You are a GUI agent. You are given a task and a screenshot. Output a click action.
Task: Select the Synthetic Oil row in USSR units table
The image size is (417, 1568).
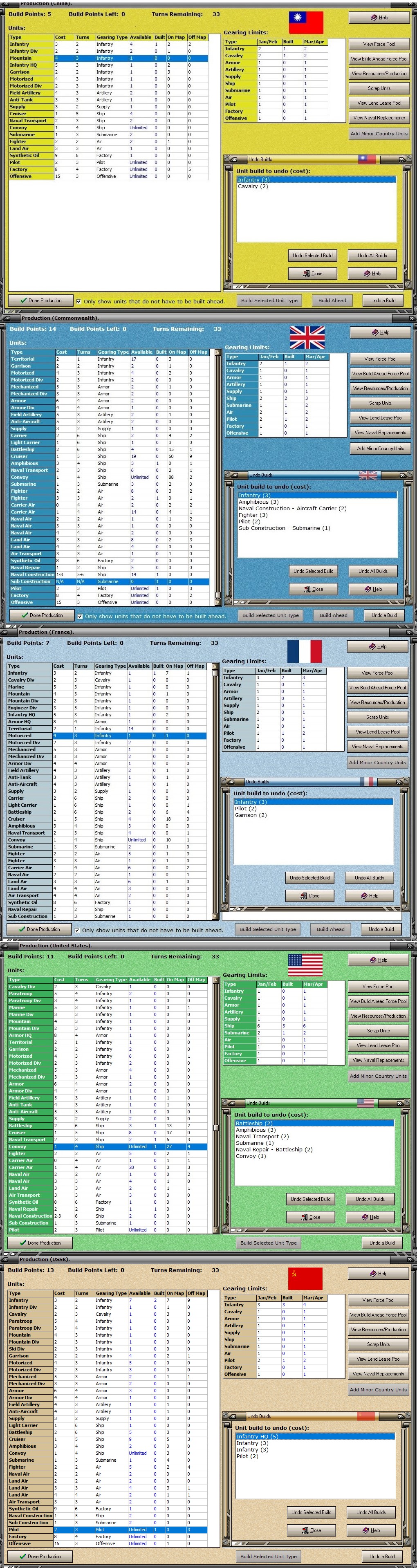click(x=107, y=1509)
